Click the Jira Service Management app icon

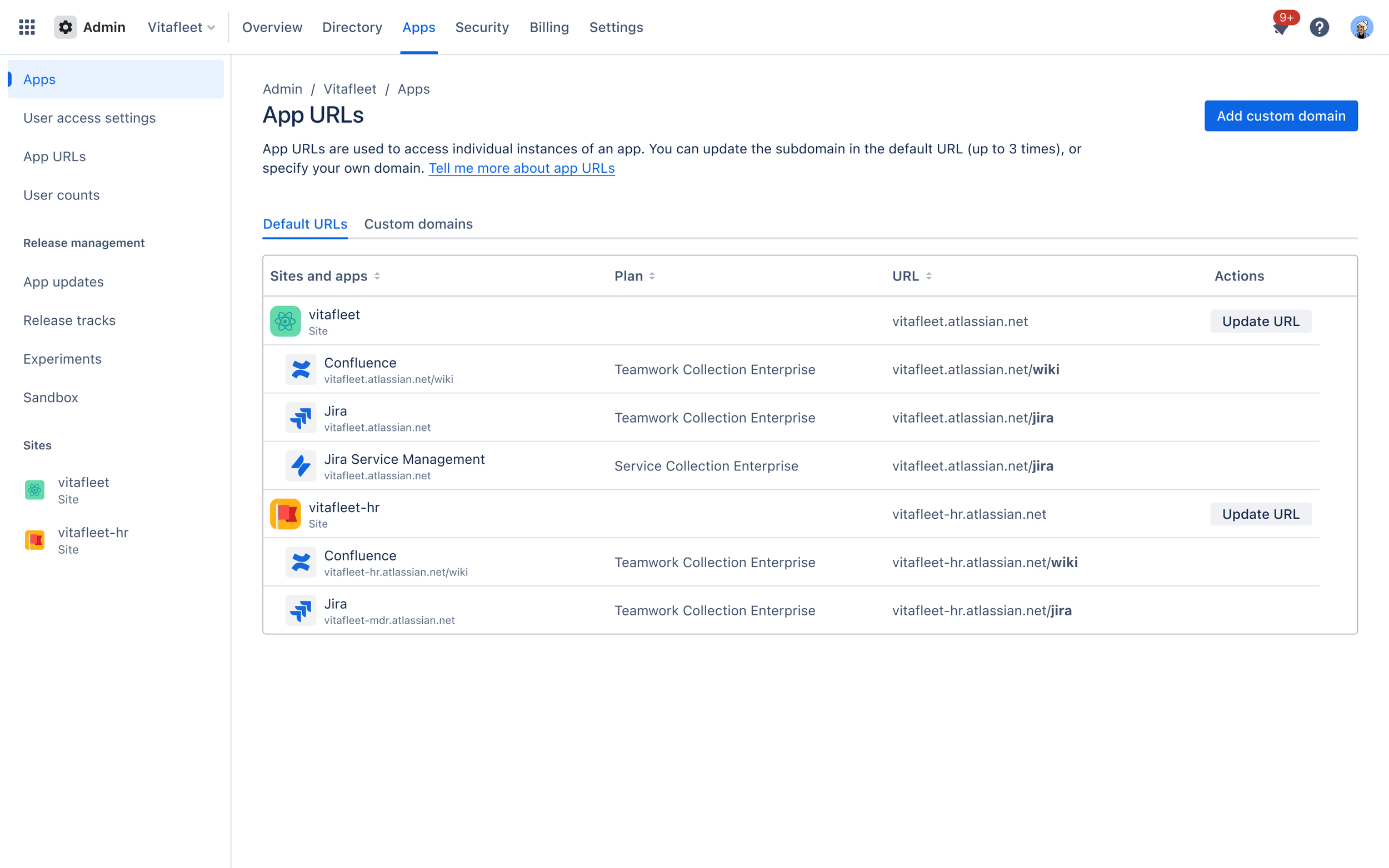(301, 465)
